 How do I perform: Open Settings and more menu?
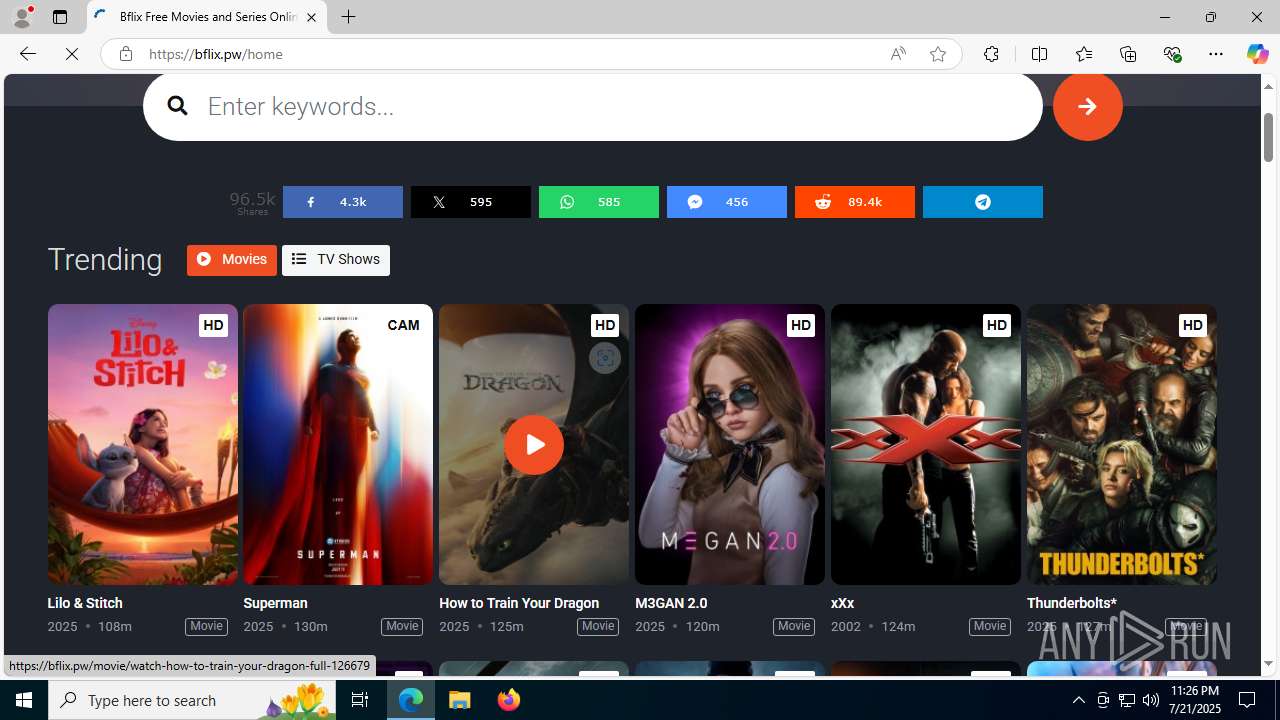click(1216, 54)
